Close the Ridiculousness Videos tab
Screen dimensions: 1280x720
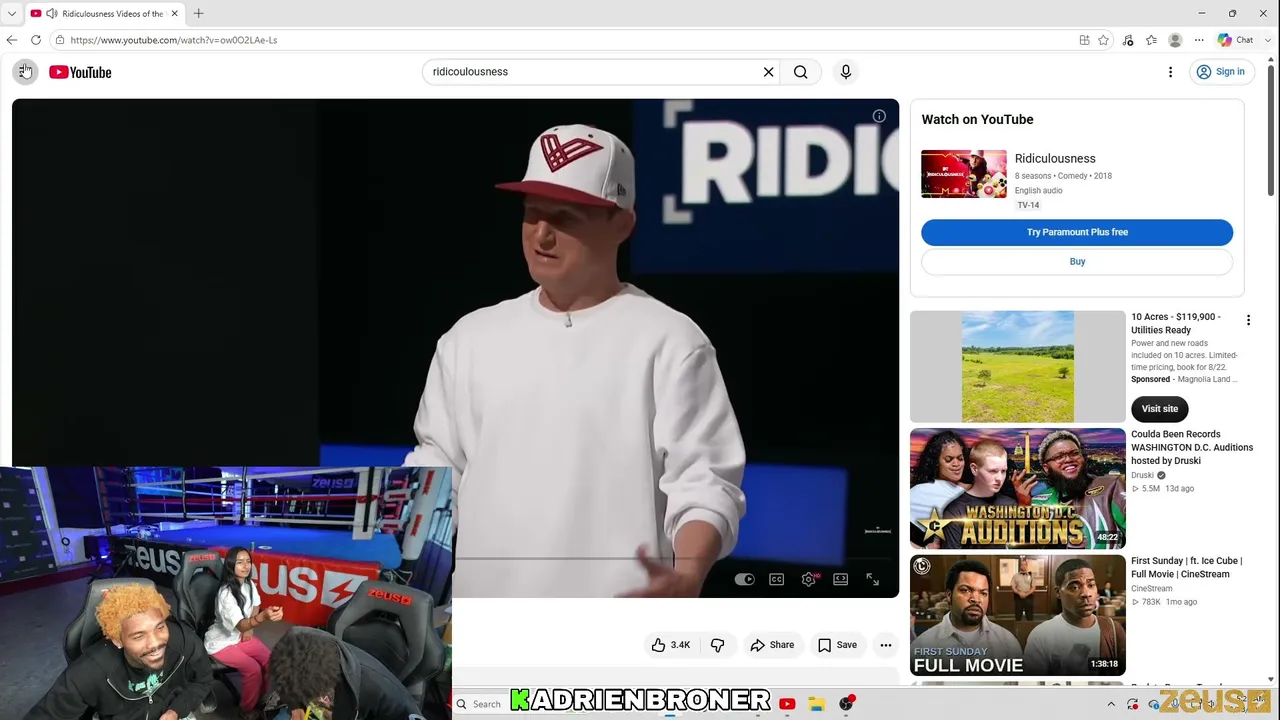[174, 13]
